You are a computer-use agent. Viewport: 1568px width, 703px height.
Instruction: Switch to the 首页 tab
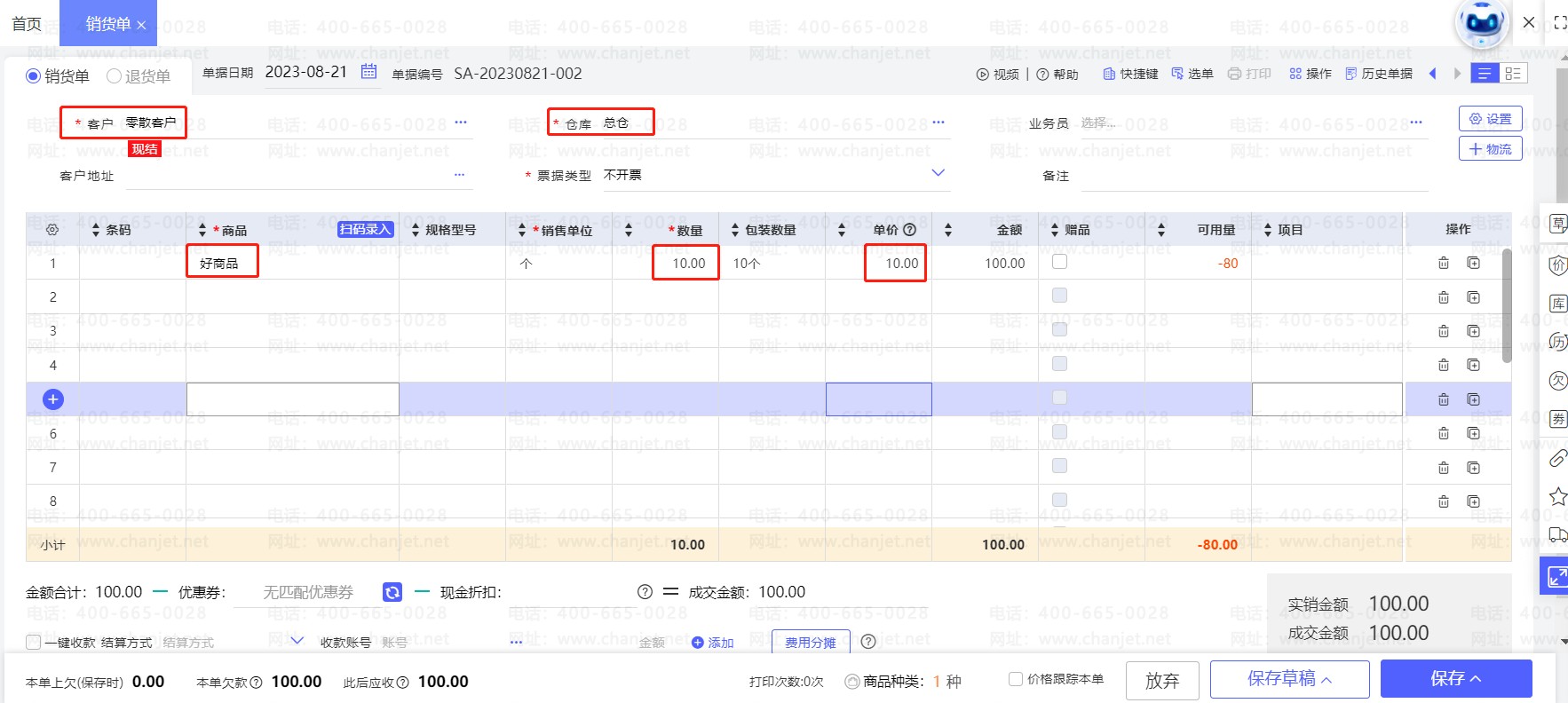tap(27, 24)
